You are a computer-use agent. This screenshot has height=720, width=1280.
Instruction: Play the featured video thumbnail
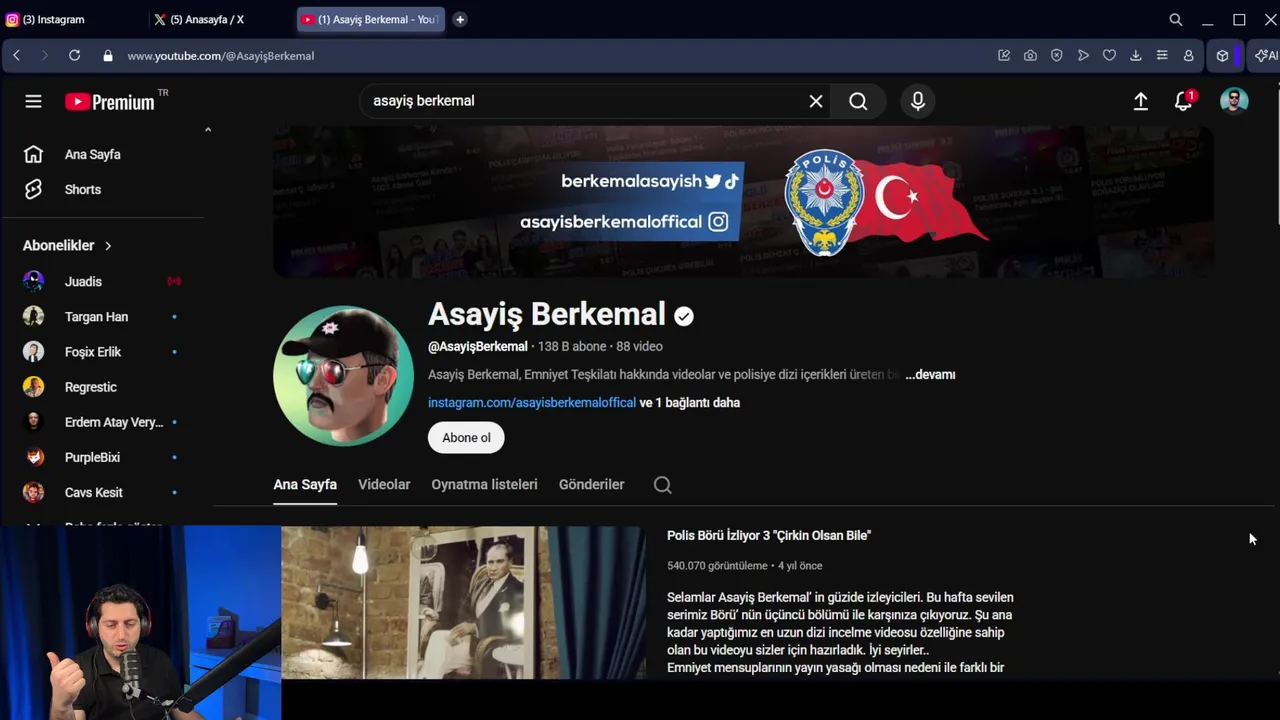pos(463,603)
